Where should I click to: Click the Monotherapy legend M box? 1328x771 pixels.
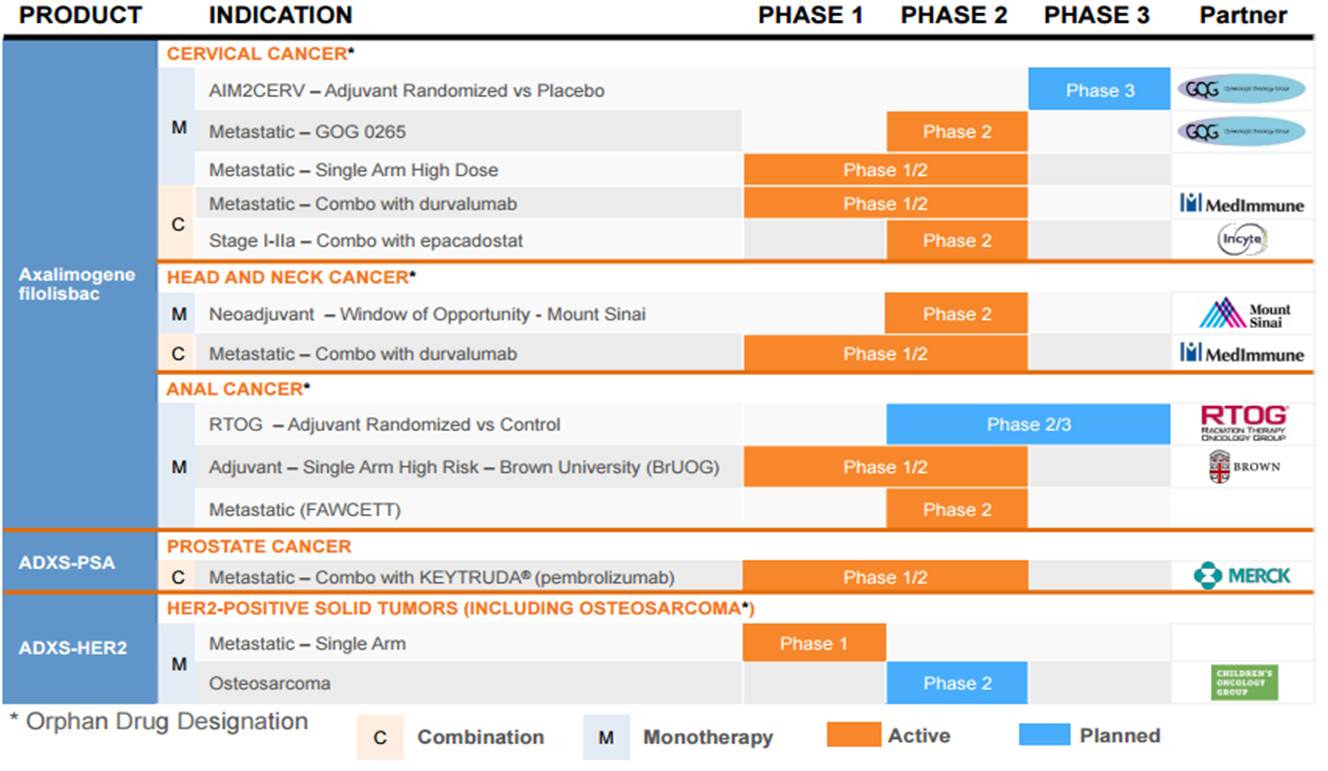coord(606,738)
